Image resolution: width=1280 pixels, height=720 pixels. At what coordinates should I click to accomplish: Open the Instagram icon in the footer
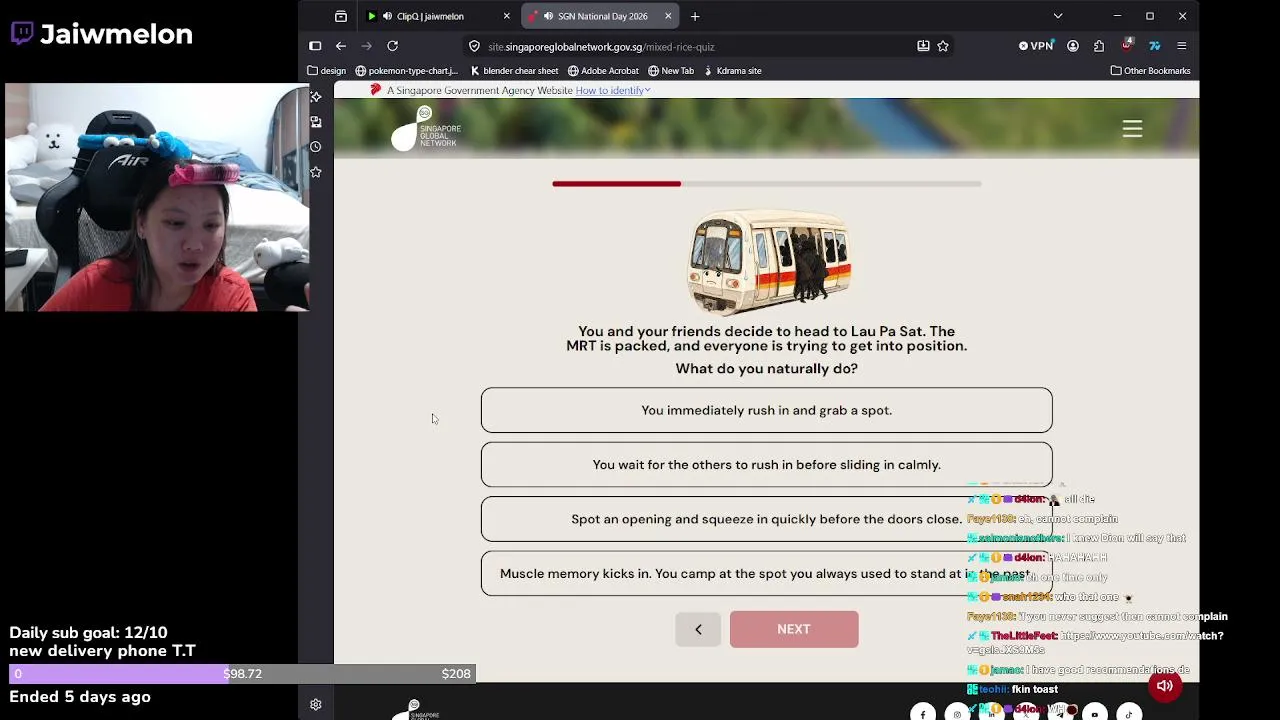957,714
